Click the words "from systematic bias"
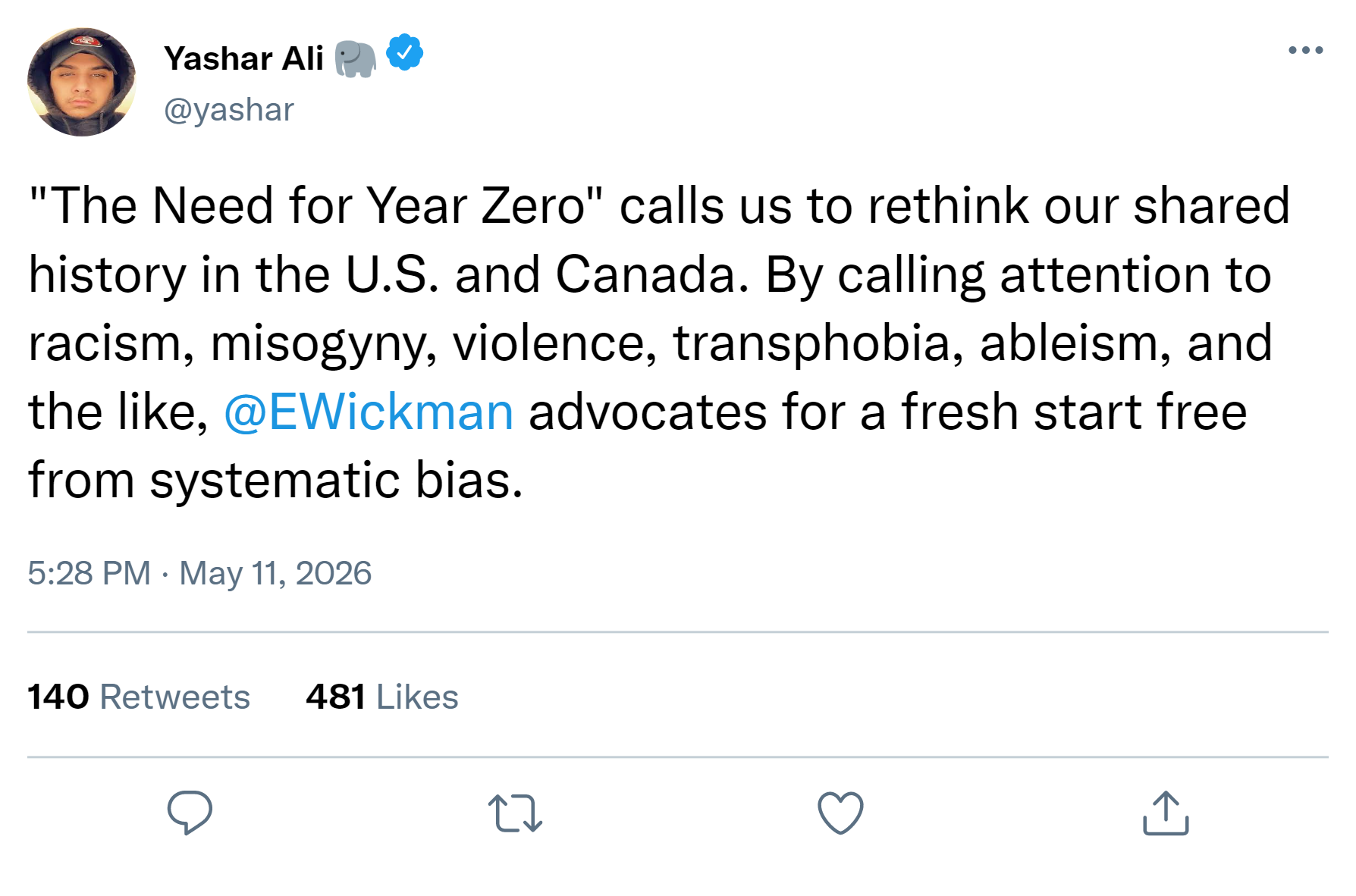1356x896 pixels. click(275, 481)
